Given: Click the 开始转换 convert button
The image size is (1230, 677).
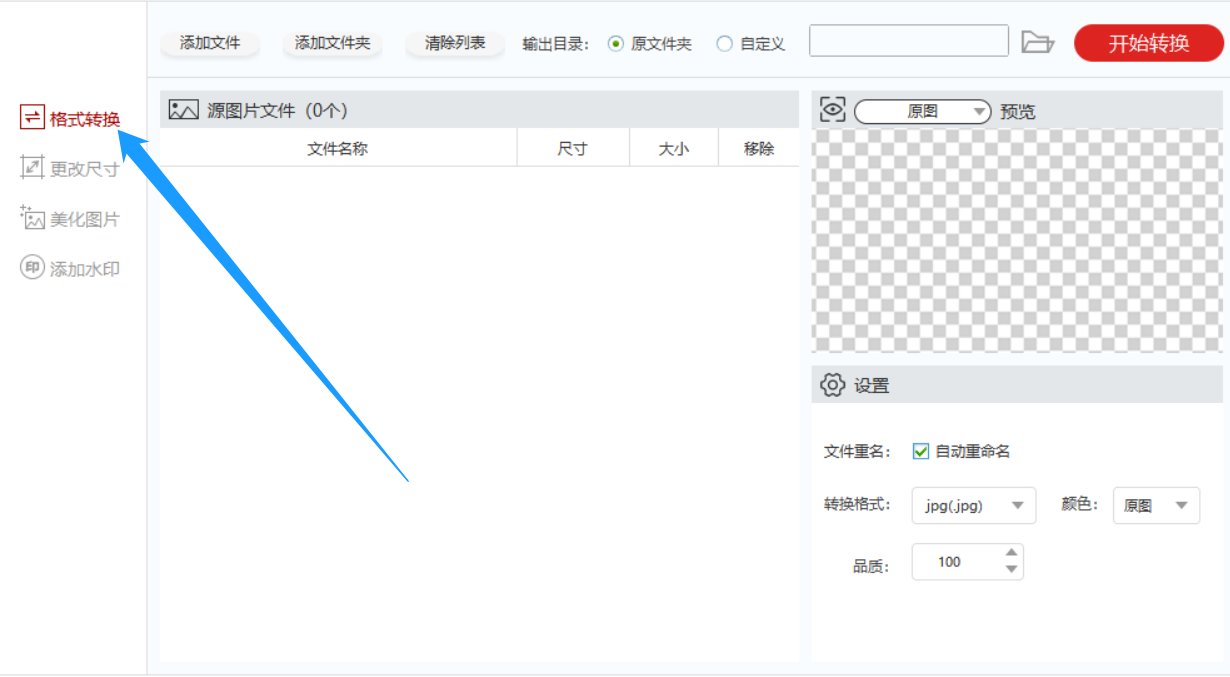Looking at the screenshot, I should tap(1148, 43).
